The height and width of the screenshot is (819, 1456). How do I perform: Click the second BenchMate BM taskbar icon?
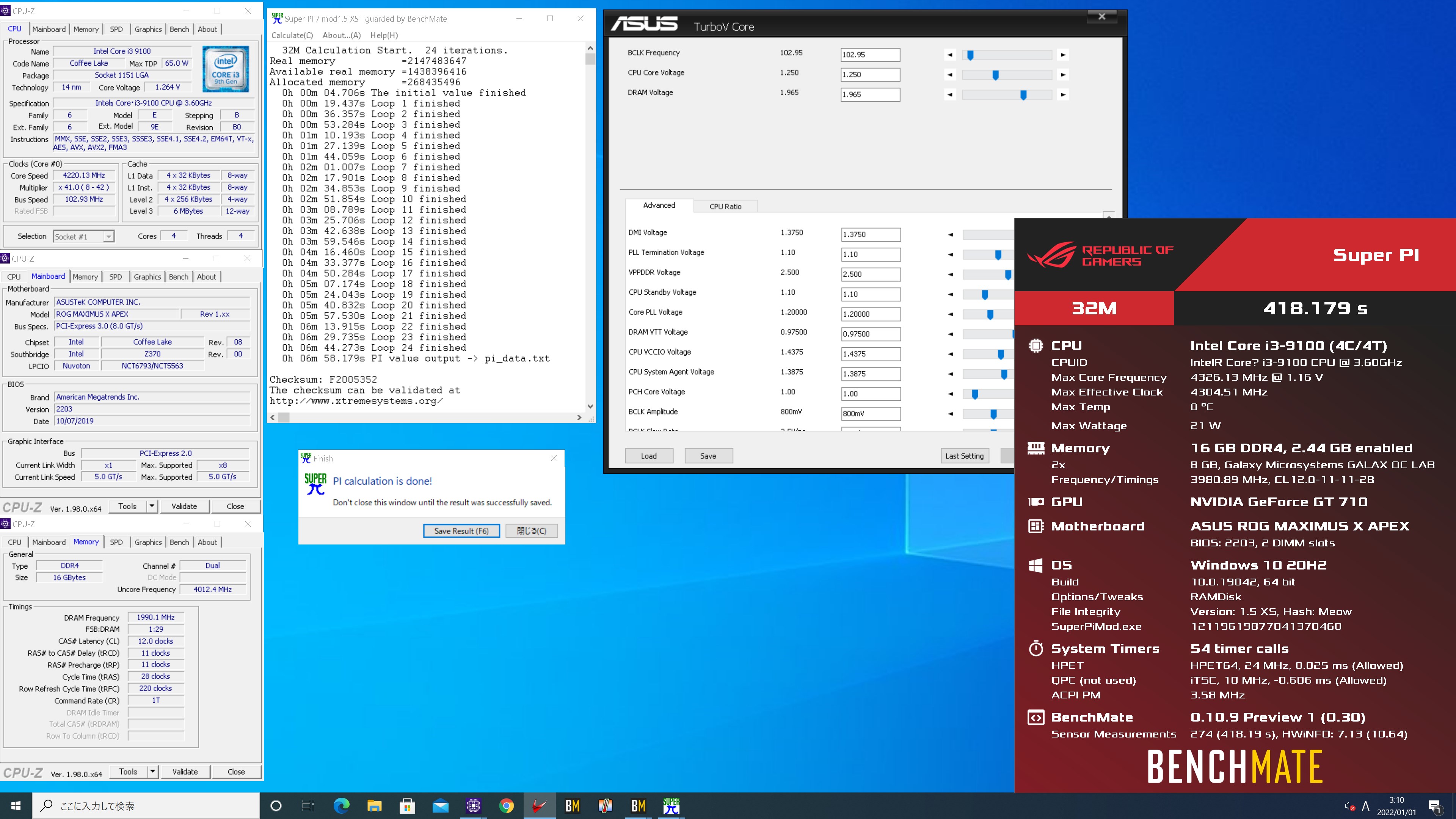point(639,805)
